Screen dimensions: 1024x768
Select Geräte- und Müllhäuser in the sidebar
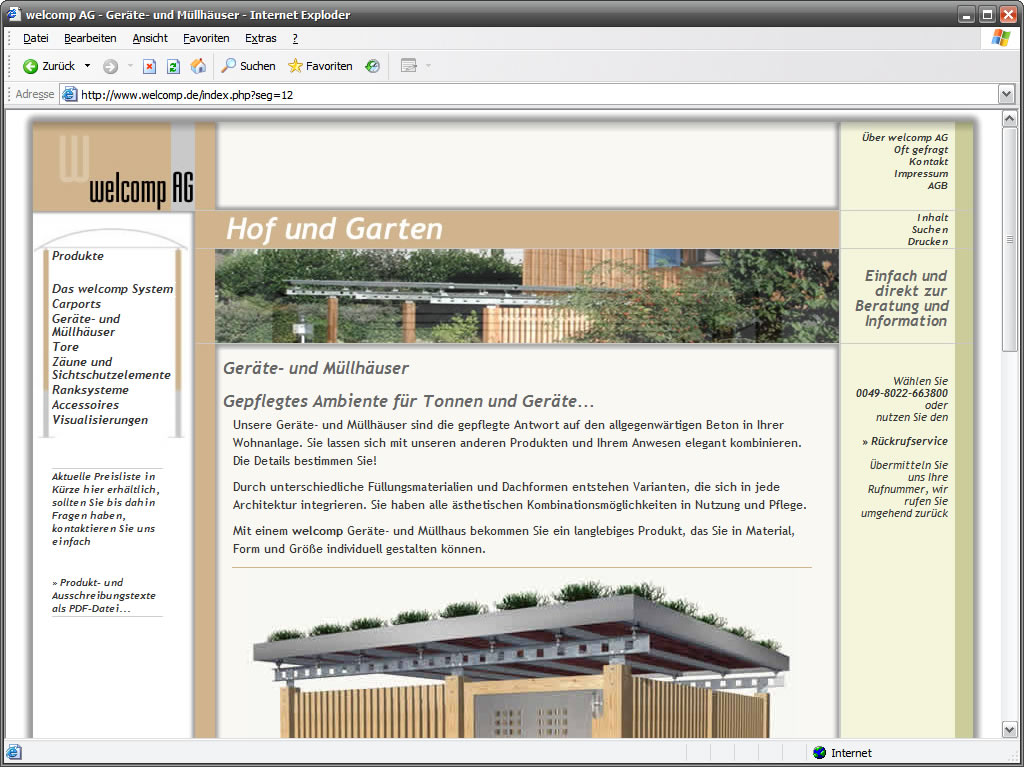[x=86, y=325]
